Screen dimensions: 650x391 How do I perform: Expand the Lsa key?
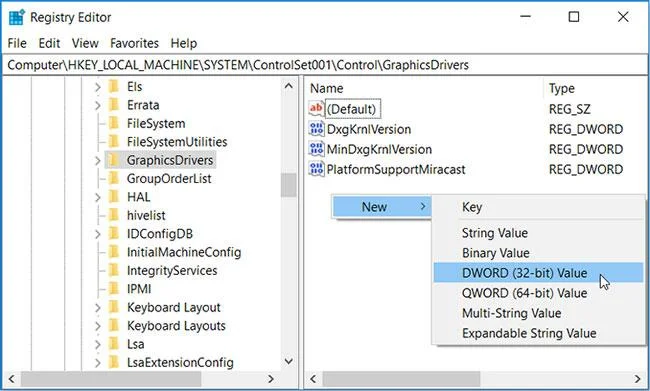(97, 344)
